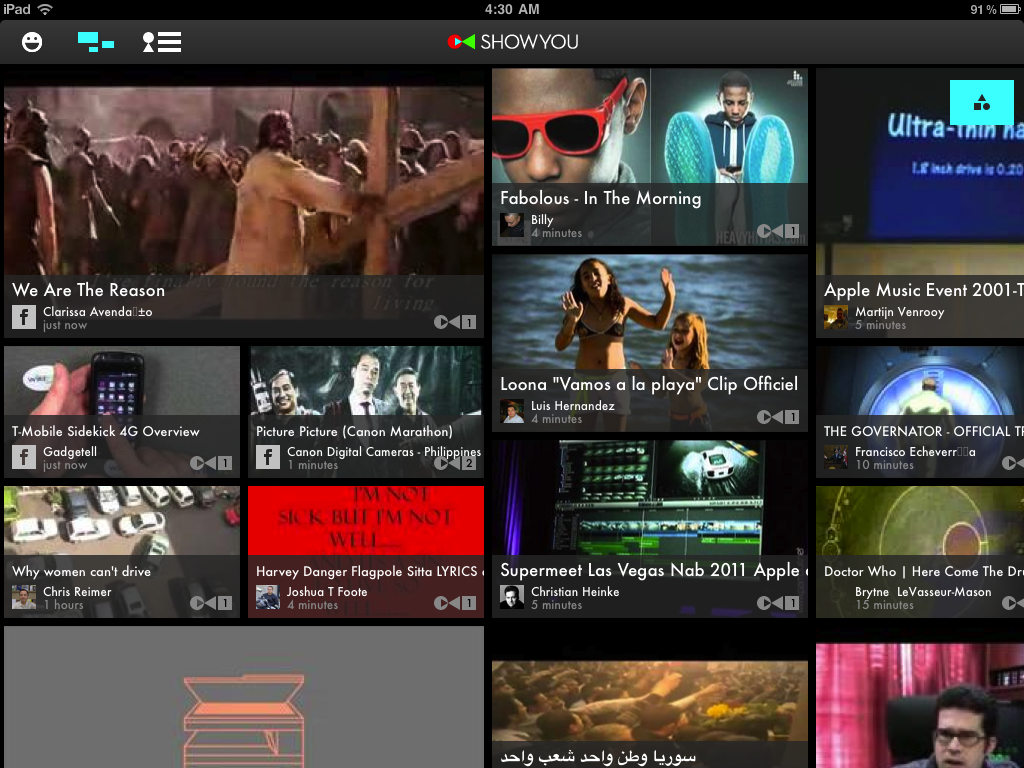Tap the name Billy on Fabolous card
The image size is (1024, 768).
(542, 219)
